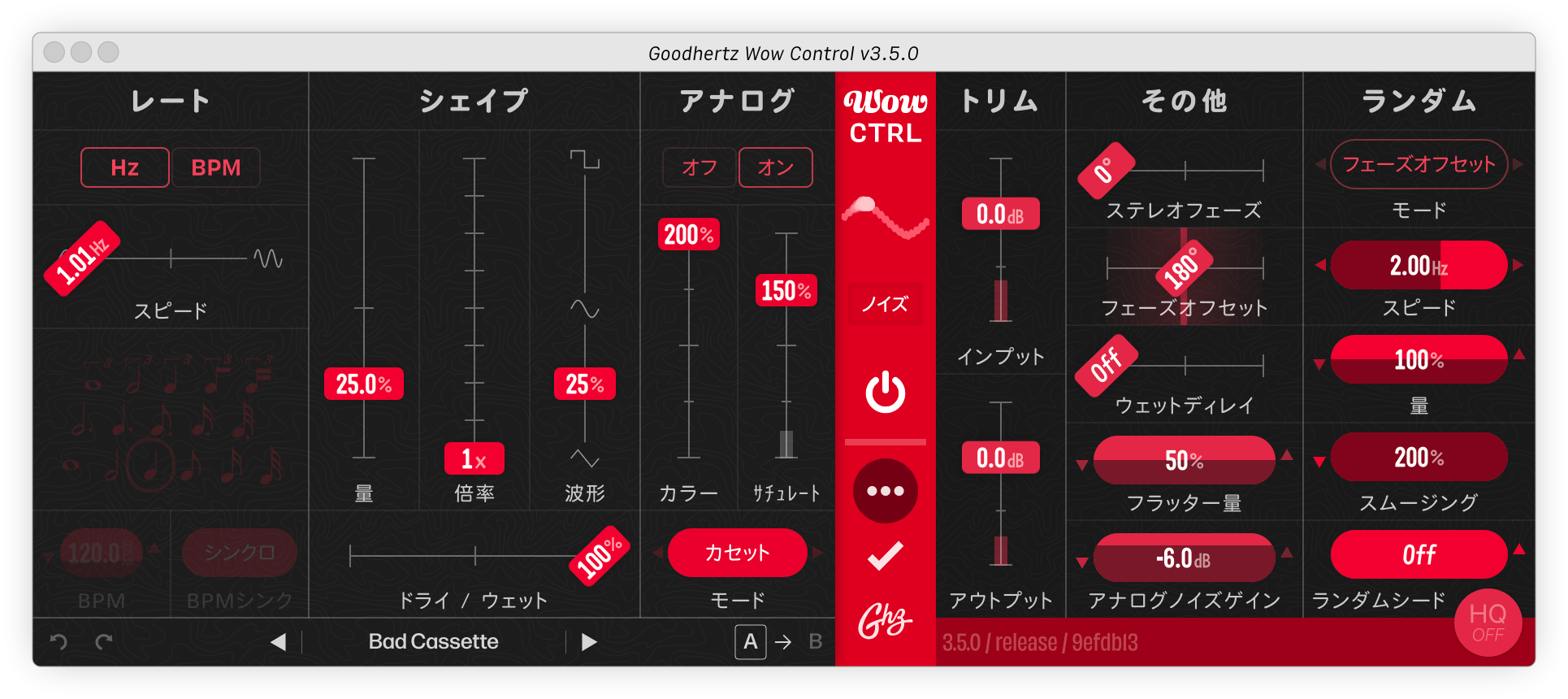Click the Goodhertz Ghz logo
1568x699 pixels.
[x=885, y=622]
